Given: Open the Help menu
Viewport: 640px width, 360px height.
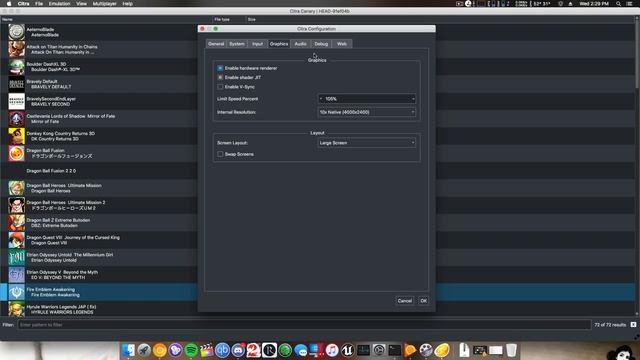Looking at the screenshot, I should (x=127, y=4).
